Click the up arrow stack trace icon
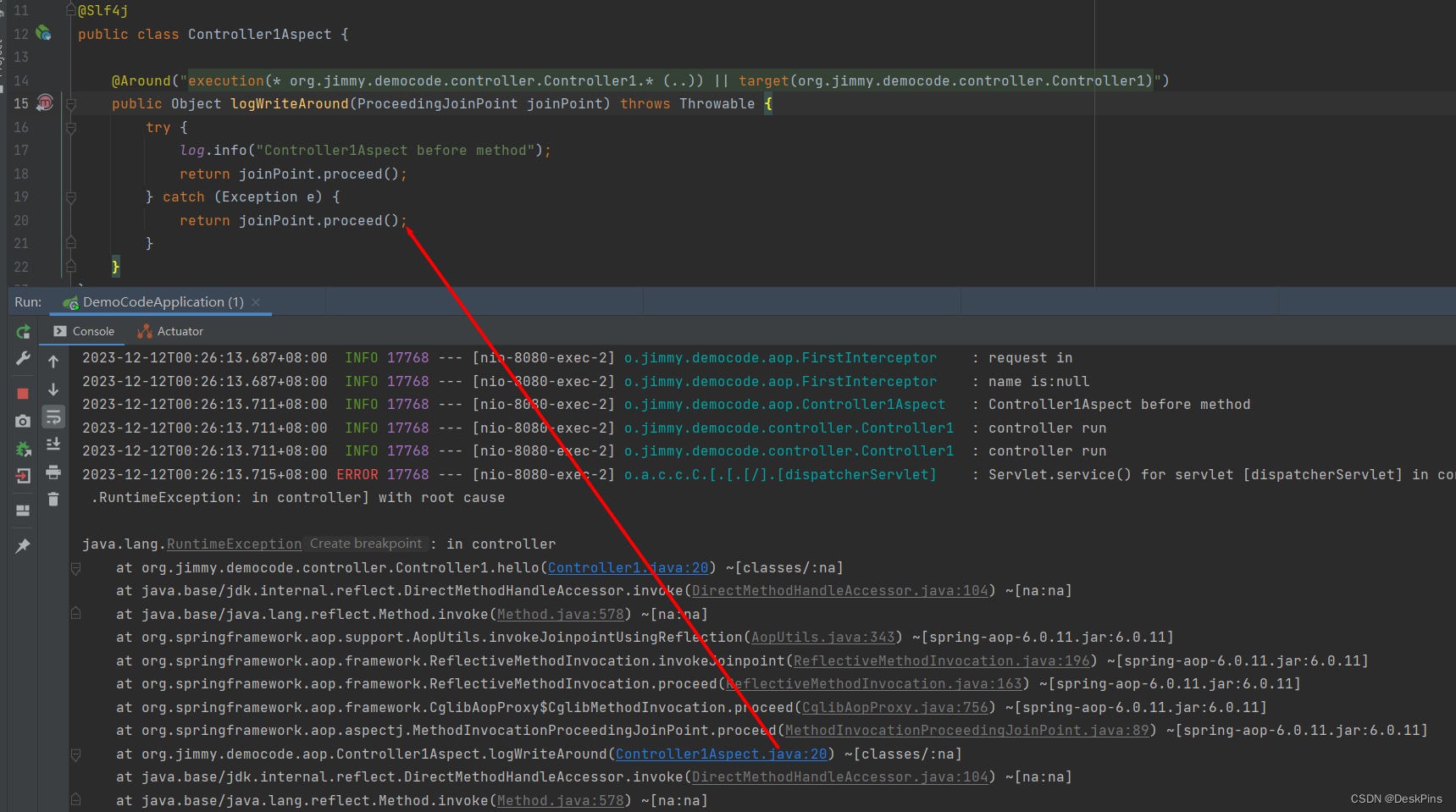Image resolution: width=1456 pixels, height=812 pixels. (53, 362)
